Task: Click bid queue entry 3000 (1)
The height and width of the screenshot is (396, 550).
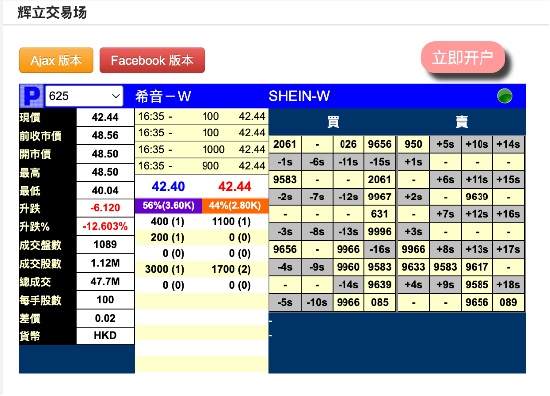Action: pyautogui.click(x=165, y=269)
